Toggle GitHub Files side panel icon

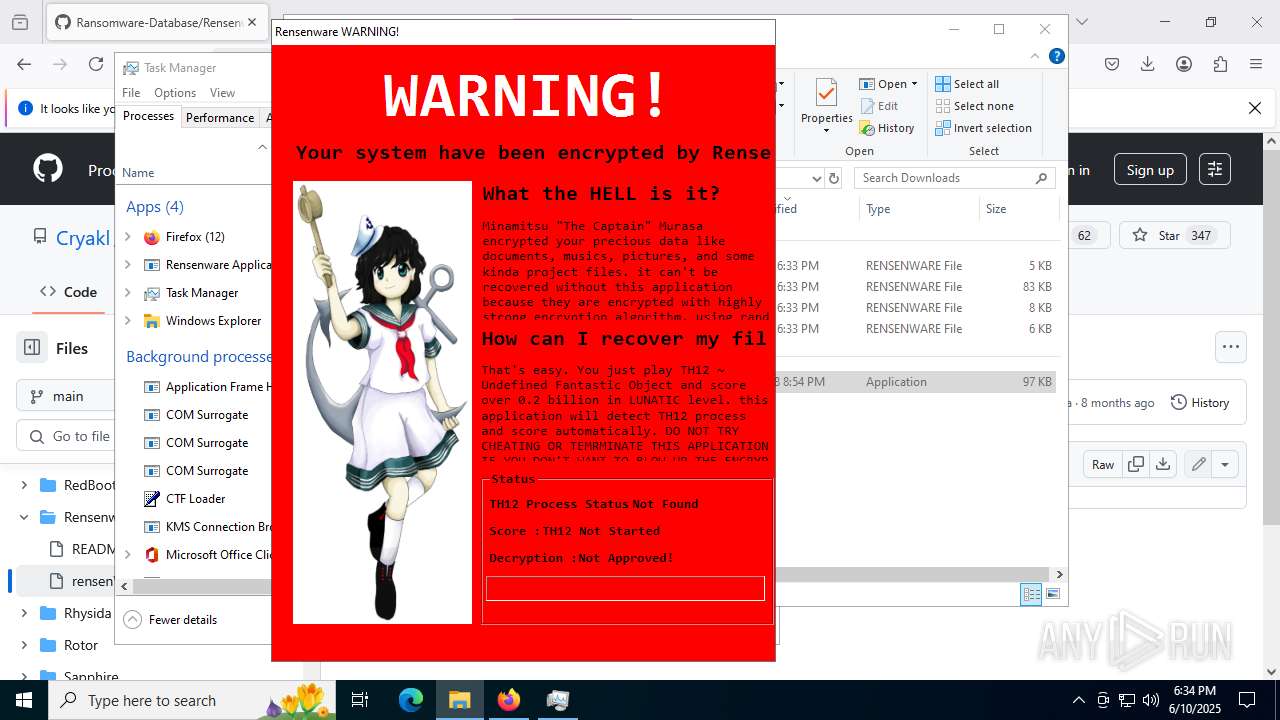click(32, 348)
